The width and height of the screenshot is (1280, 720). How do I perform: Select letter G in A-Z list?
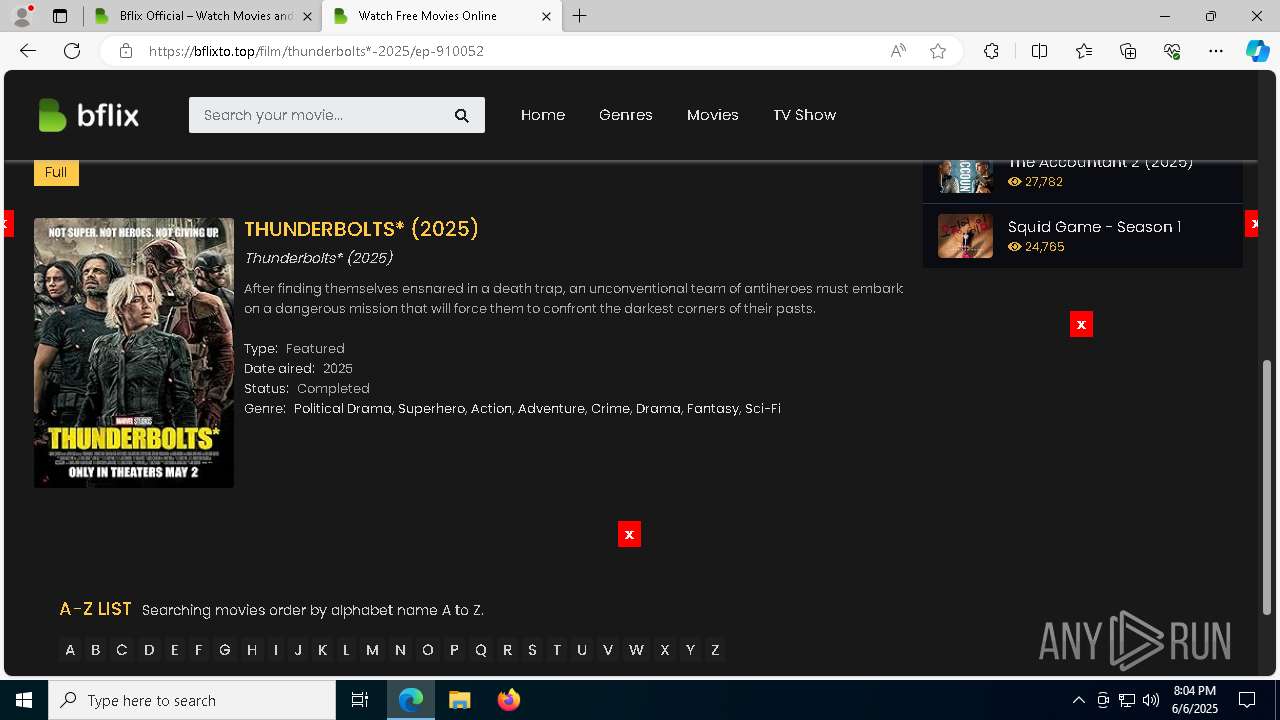[x=225, y=650]
